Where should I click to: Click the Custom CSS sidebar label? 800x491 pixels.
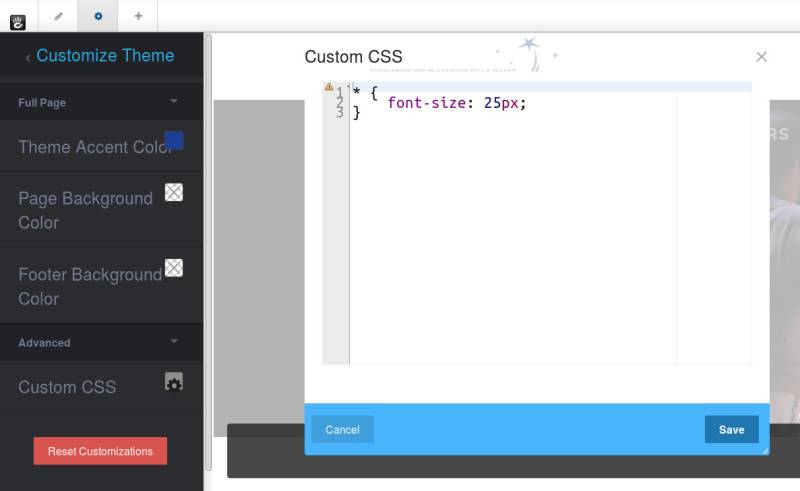(67, 387)
